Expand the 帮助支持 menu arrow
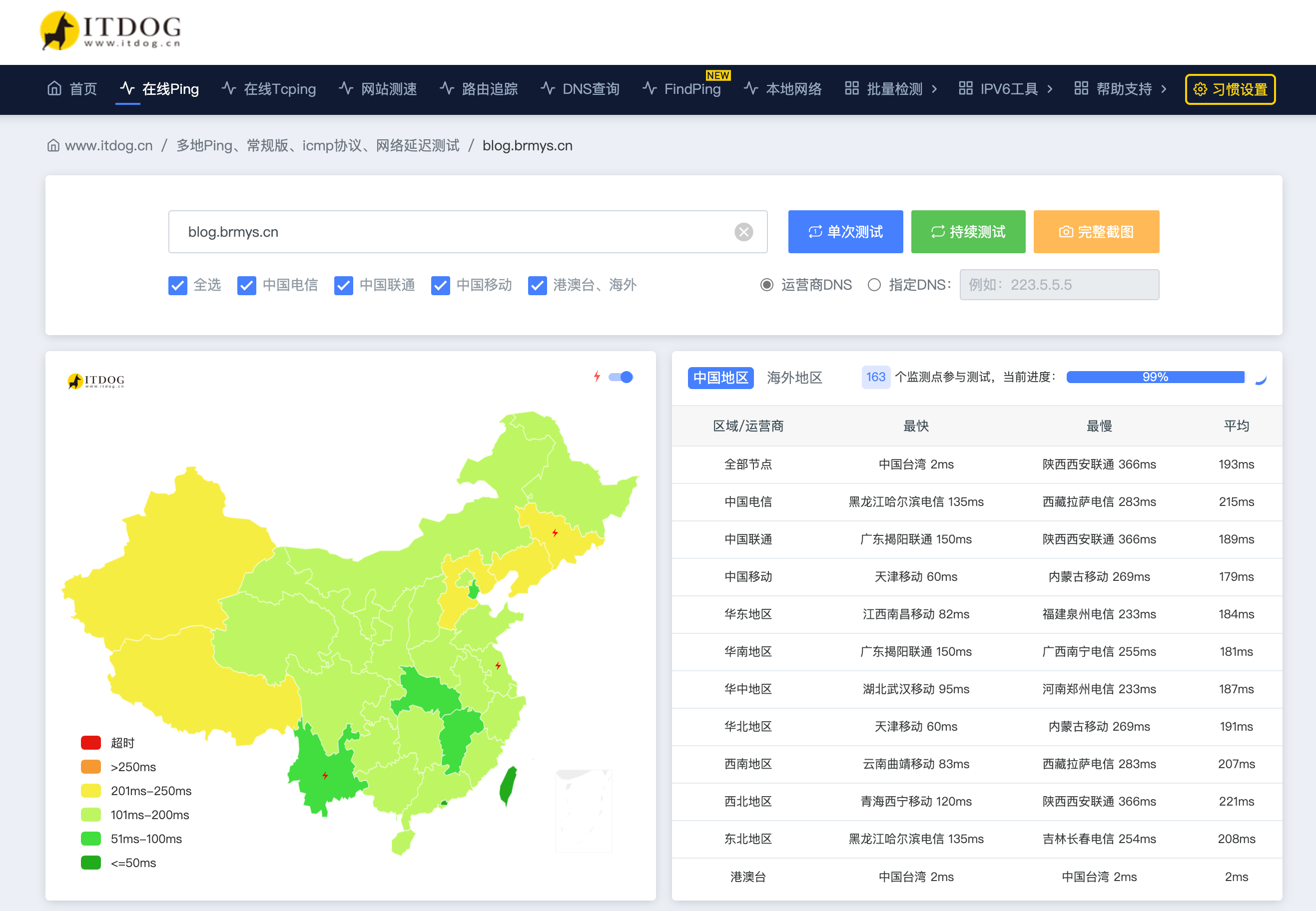 [1164, 89]
